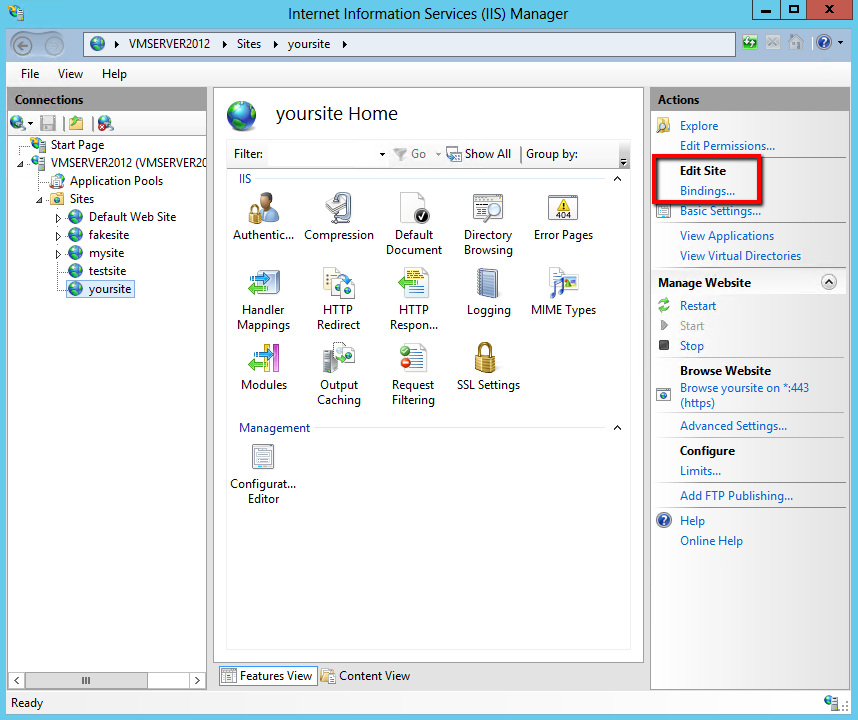858x720 pixels.
Task: Stop the yoursite website
Action: 691,345
